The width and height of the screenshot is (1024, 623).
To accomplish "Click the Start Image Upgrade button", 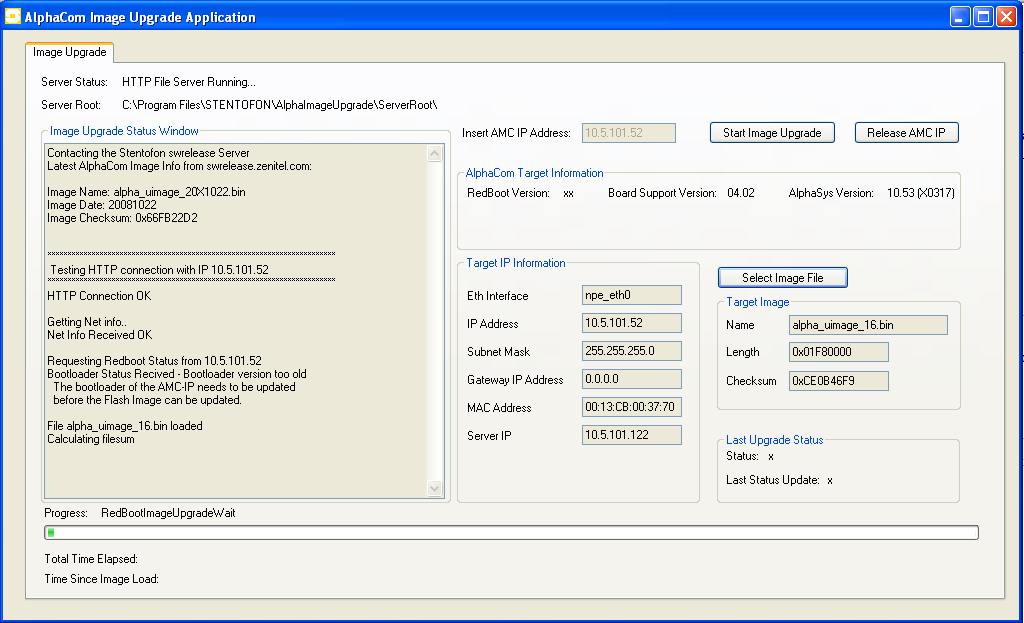I will click(772, 133).
